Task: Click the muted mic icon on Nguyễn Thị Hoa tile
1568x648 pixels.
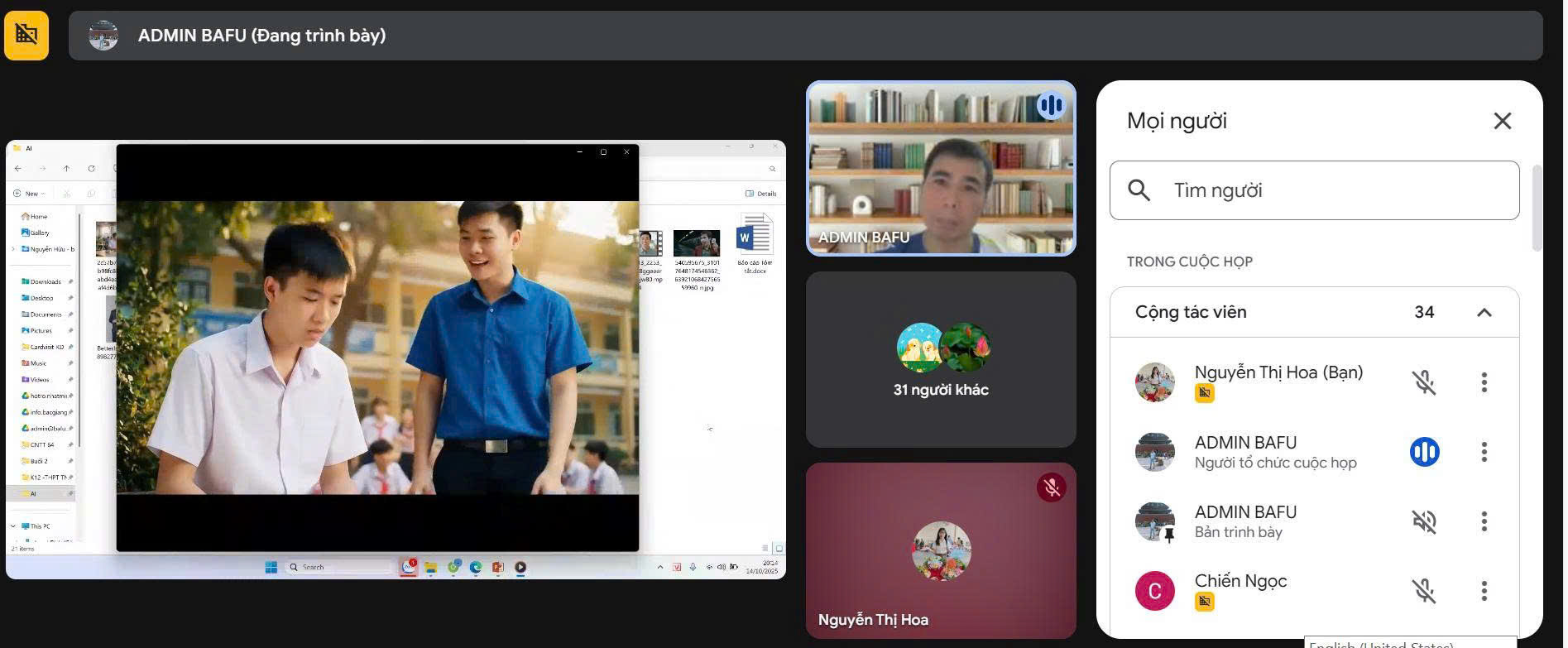Action: [x=1051, y=487]
